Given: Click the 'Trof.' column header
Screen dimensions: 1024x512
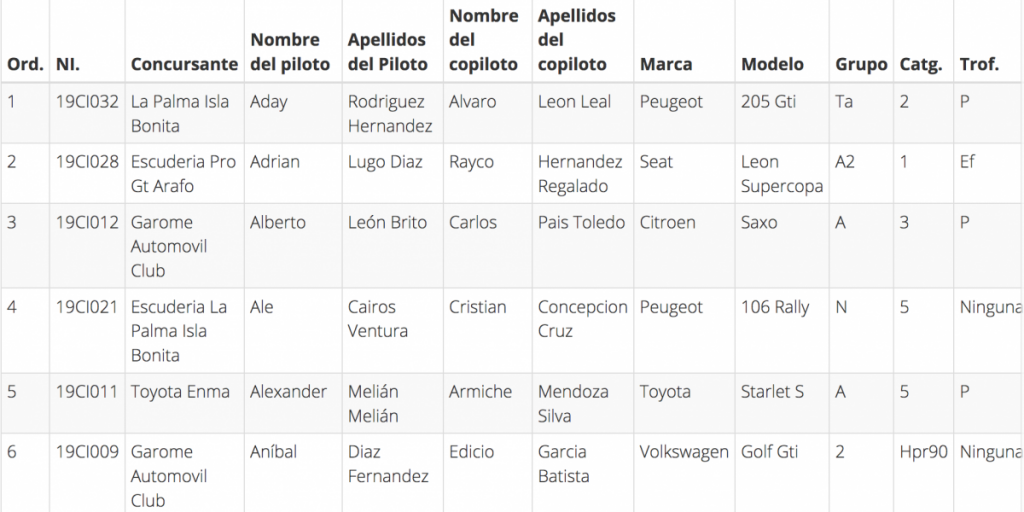Looking at the screenshot, I should point(979,64).
